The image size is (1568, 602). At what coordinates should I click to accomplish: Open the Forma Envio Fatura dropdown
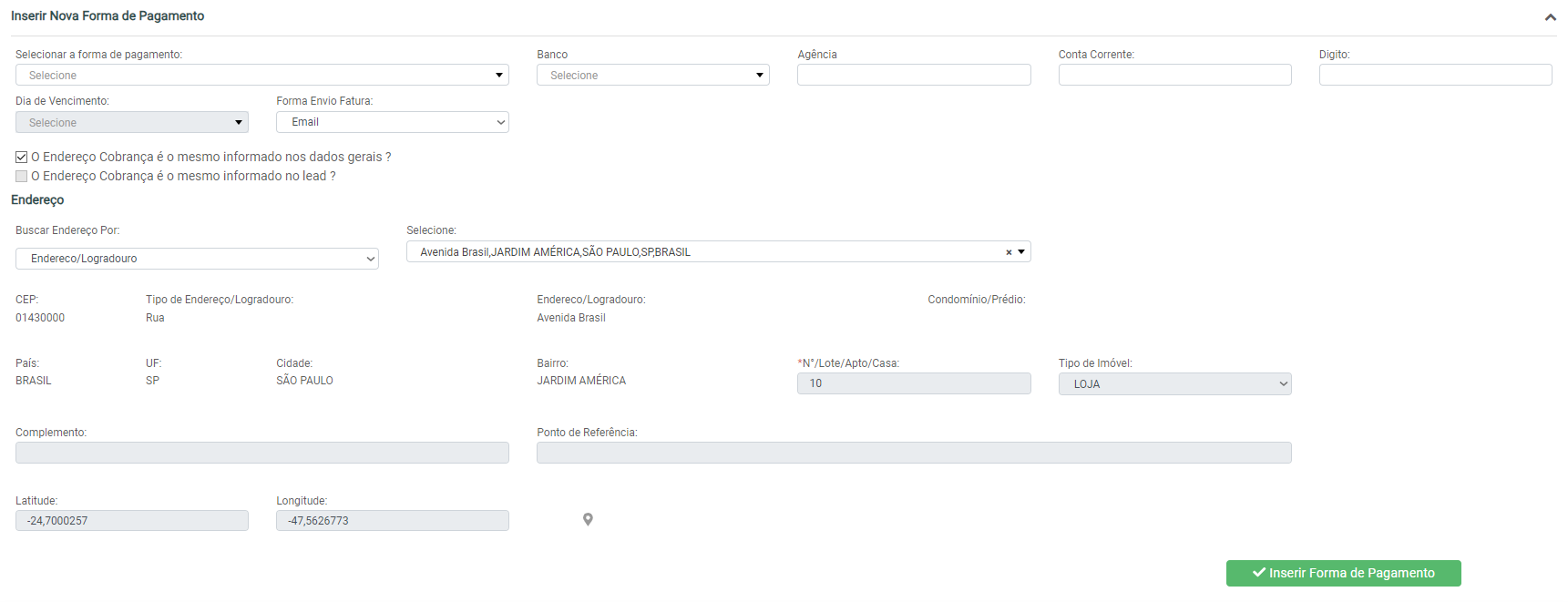392,122
